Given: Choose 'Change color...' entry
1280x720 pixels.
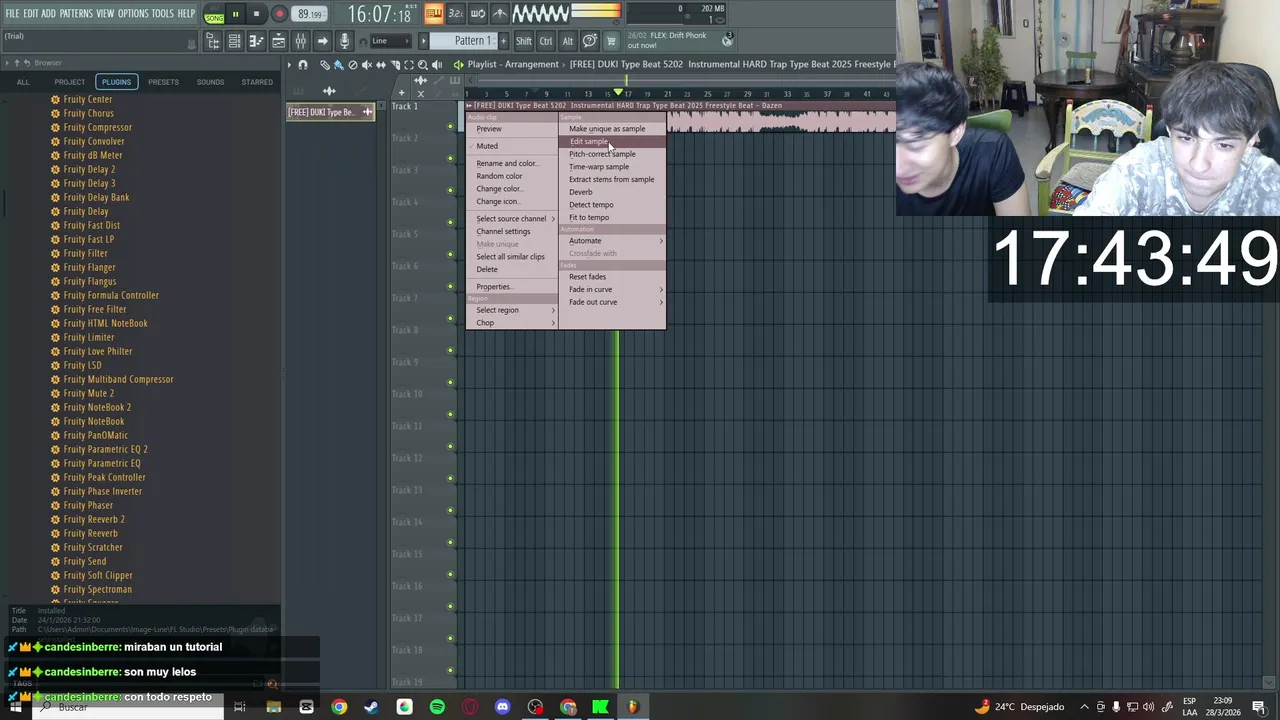Looking at the screenshot, I should pos(512,189).
